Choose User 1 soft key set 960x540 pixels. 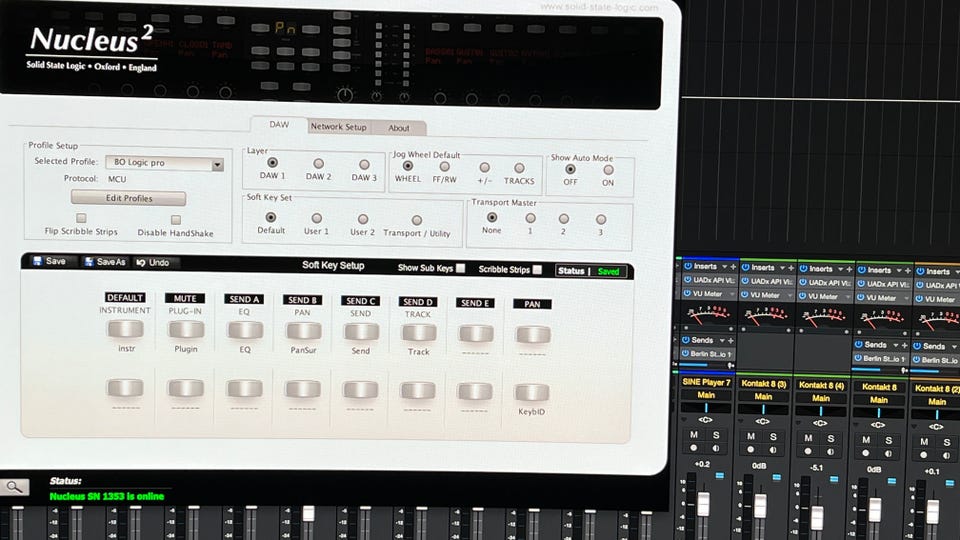317,218
